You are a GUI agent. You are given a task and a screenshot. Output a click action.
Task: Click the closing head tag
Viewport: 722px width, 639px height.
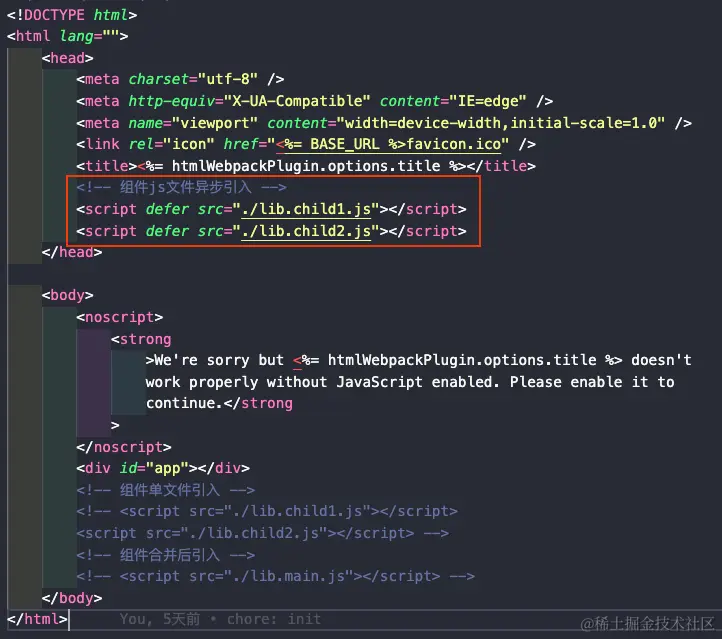[72, 252]
